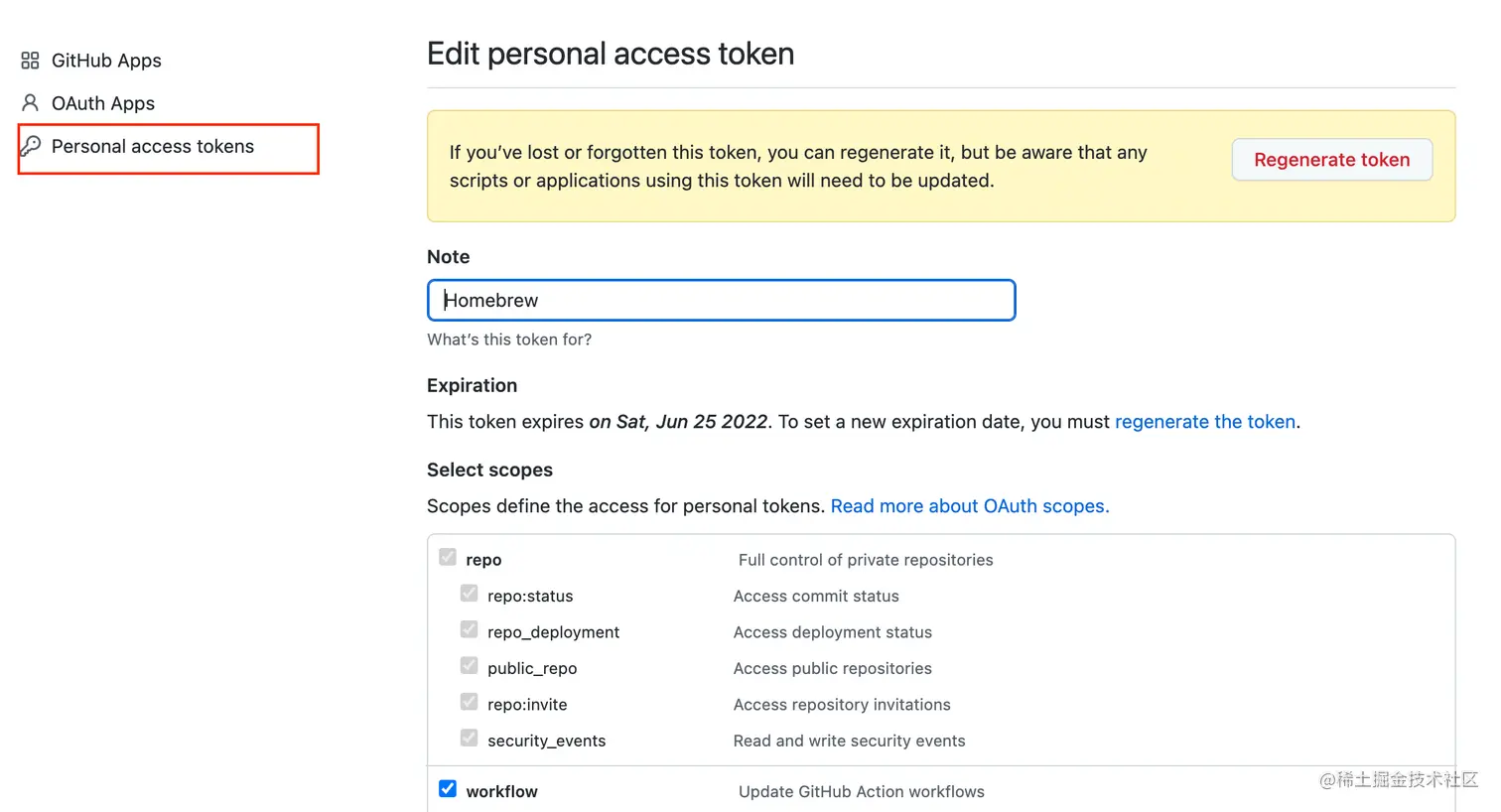Click the GitHub Apps grid icon
Viewport: 1501px width, 812px height.
point(30,61)
